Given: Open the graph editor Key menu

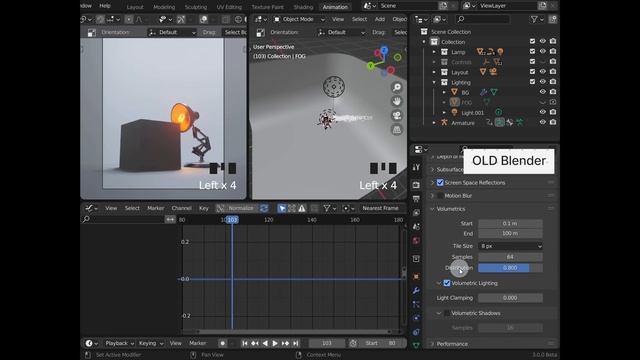Looking at the screenshot, I should pos(204,208).
